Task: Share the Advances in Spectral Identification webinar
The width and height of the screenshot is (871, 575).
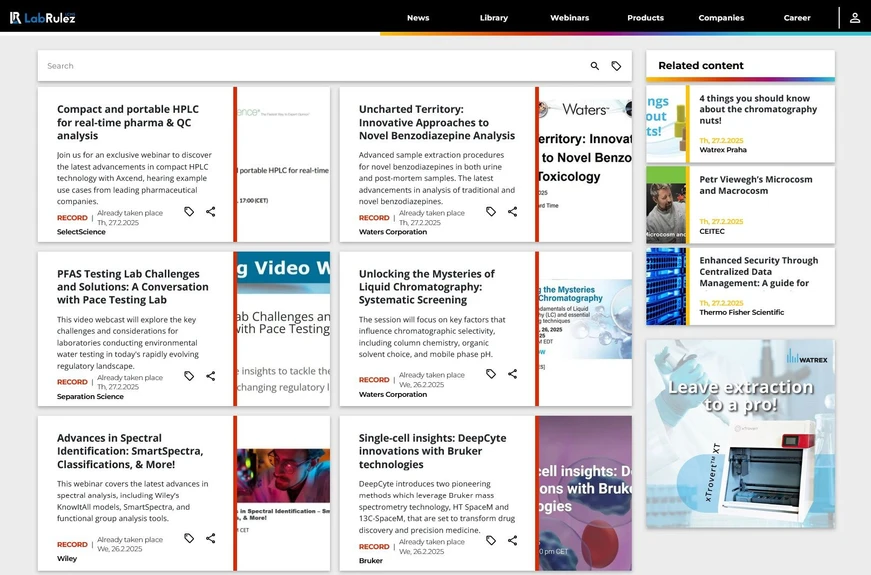Action: tap(211, 538)
